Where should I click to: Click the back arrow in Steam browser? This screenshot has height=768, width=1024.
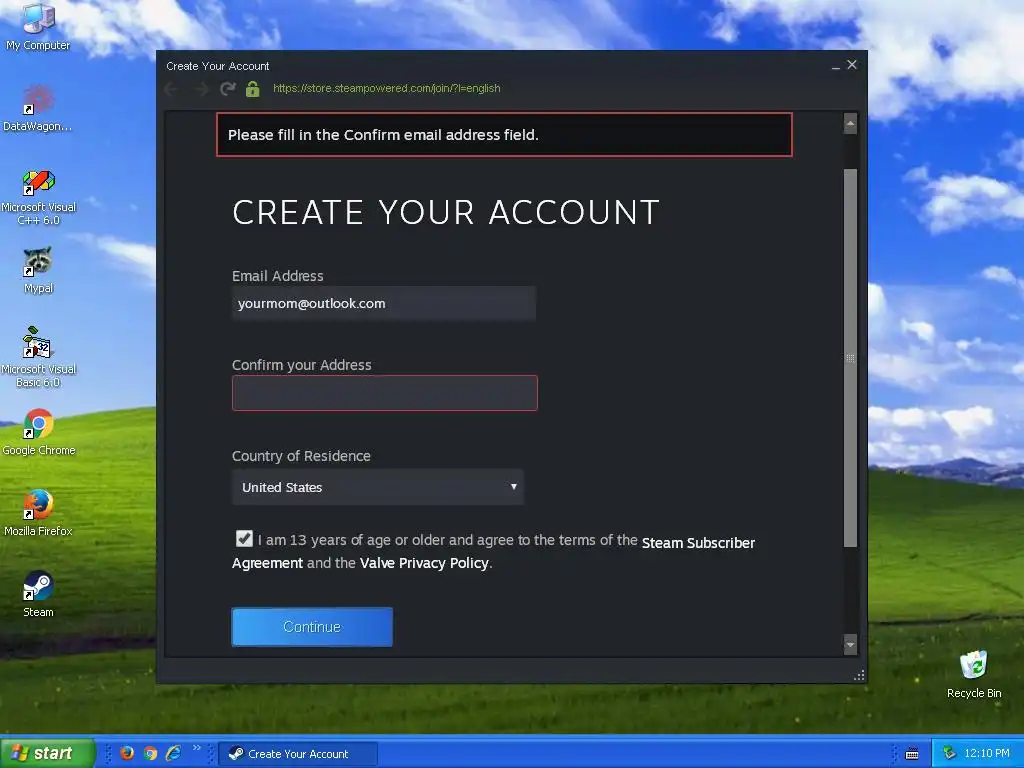(x=172, y=89)
